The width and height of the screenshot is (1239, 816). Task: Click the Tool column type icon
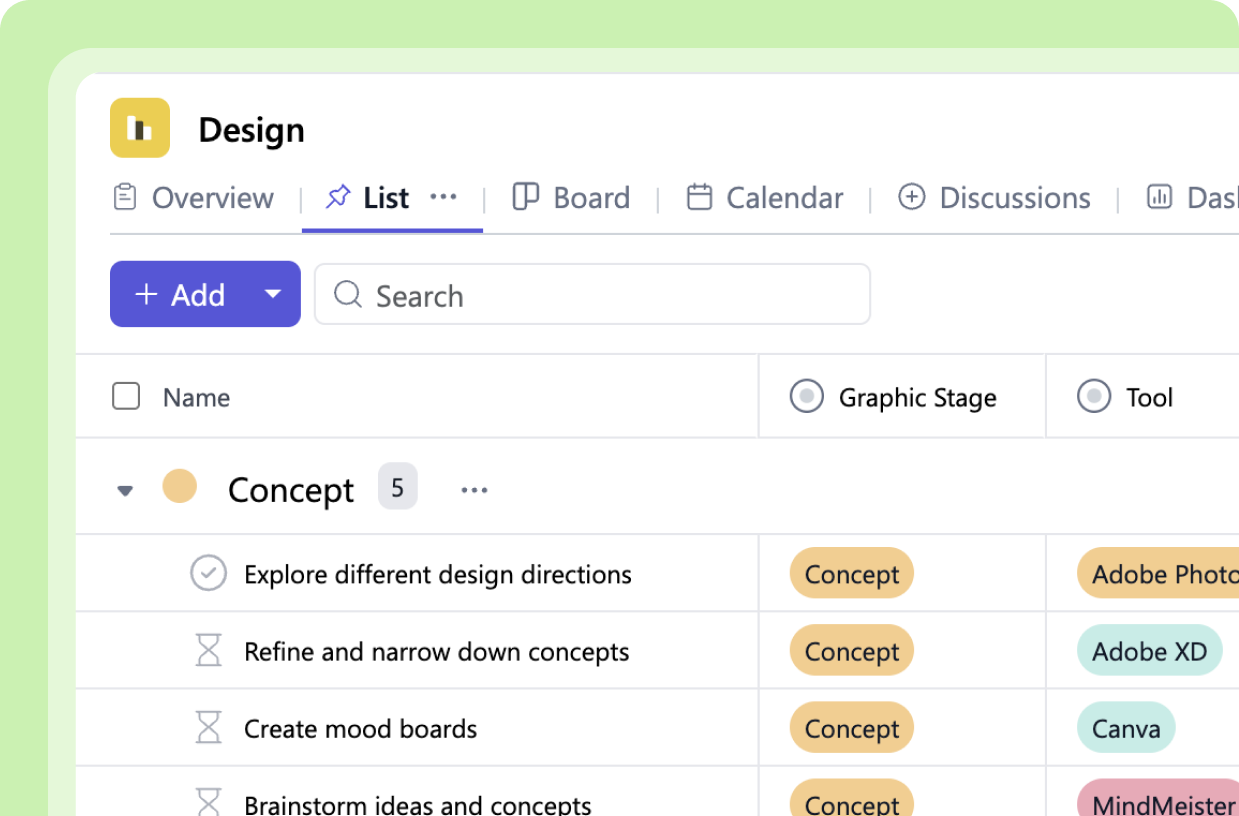pos(1094,396)
